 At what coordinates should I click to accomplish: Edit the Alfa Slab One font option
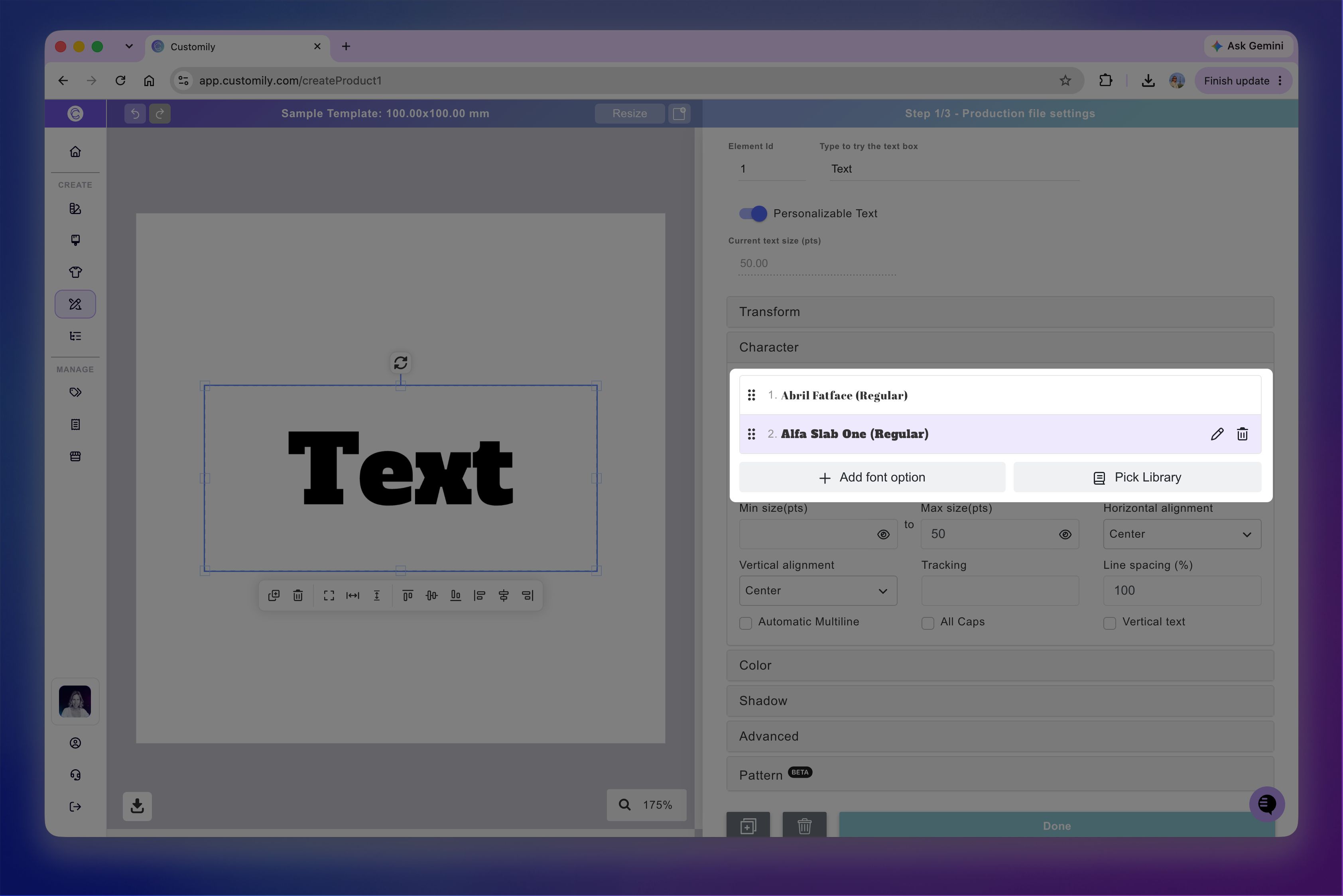tap(1217, 434)
